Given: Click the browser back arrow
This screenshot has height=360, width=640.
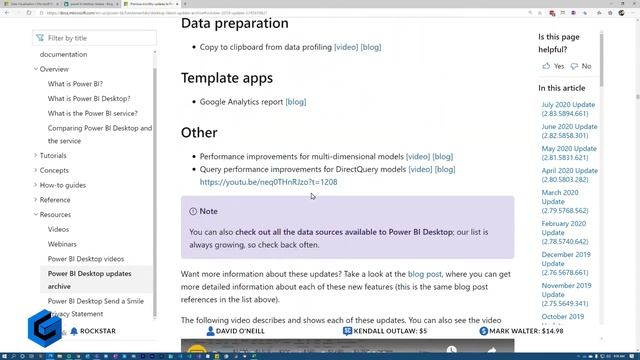Looking at the screenshot, I should point(7,13).
